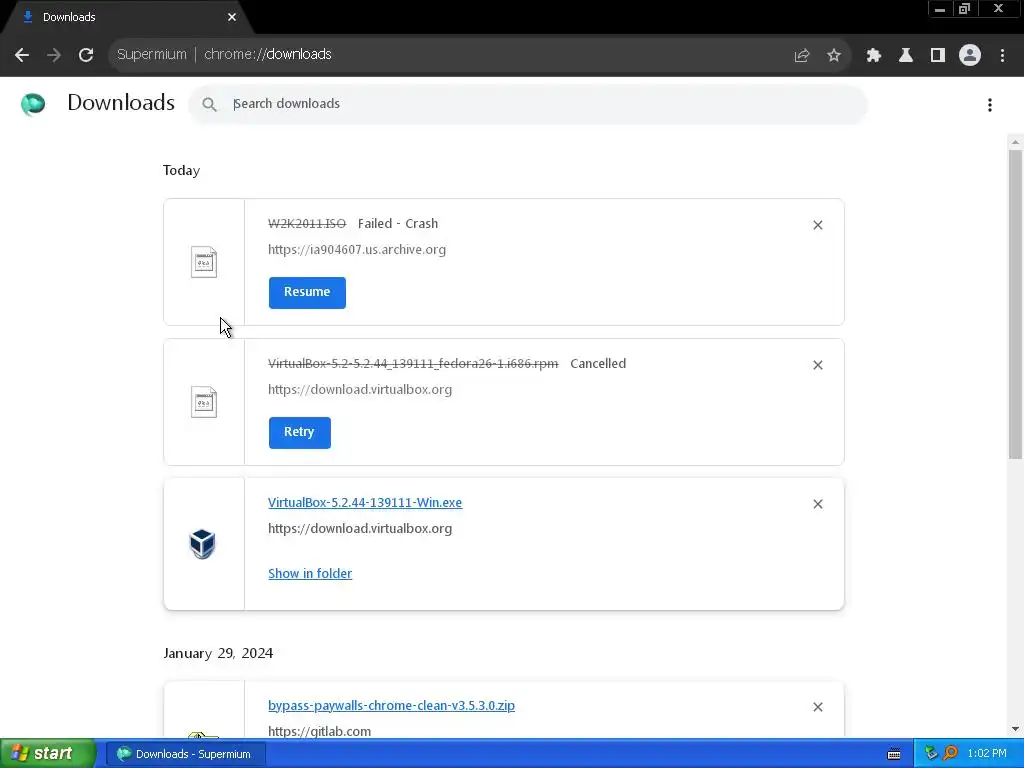Click the scrollbar down arrow
The height and width of the screenshot is (768, 1024).
pos(1015,729)
